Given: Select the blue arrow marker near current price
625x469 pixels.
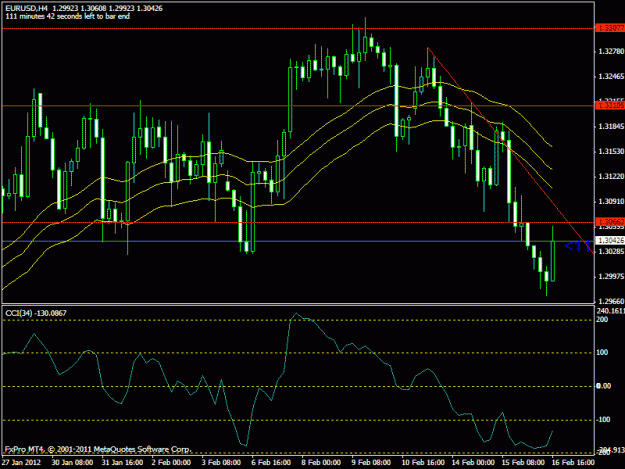Looking at the screenshot, I should coord(578,246).
